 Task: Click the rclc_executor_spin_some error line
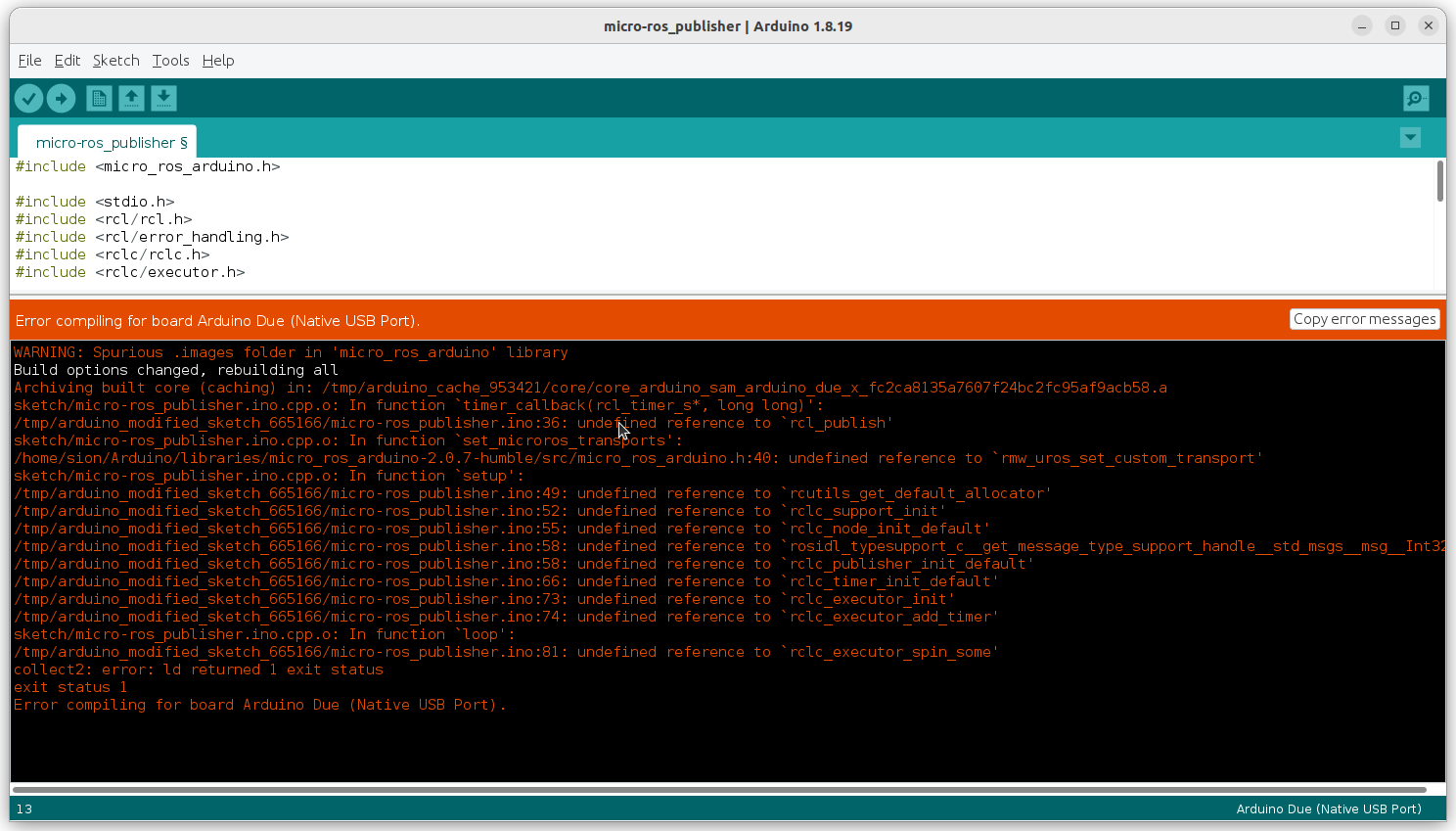pos(506,652)
